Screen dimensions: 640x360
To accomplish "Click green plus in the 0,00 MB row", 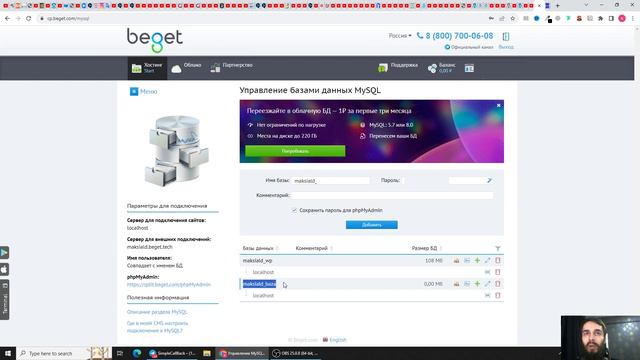I will [477, 284].
